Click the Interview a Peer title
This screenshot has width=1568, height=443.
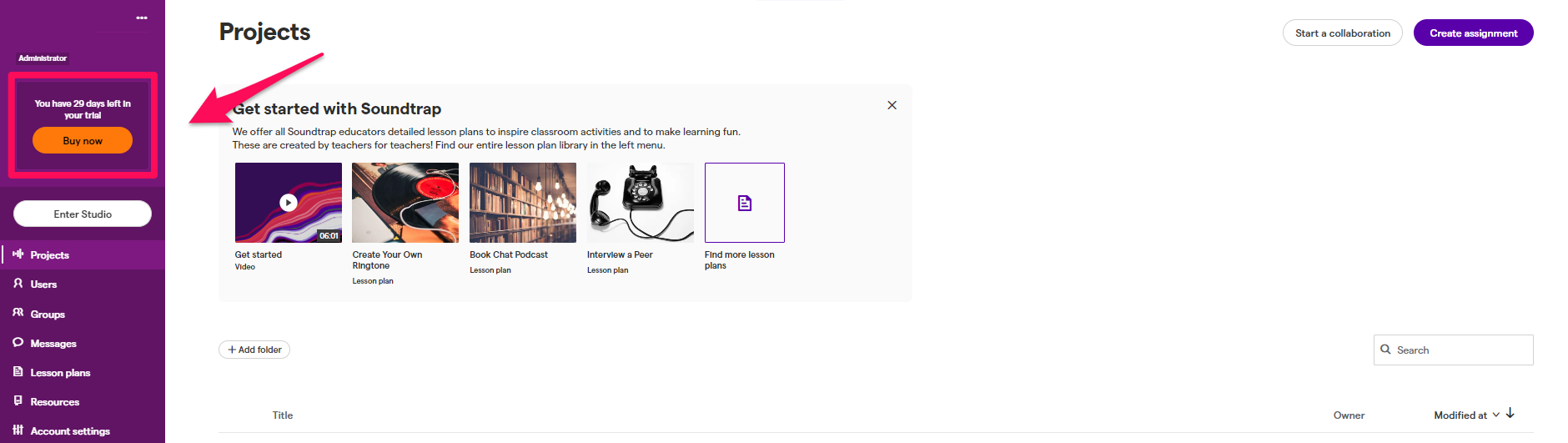coord(620,254)
